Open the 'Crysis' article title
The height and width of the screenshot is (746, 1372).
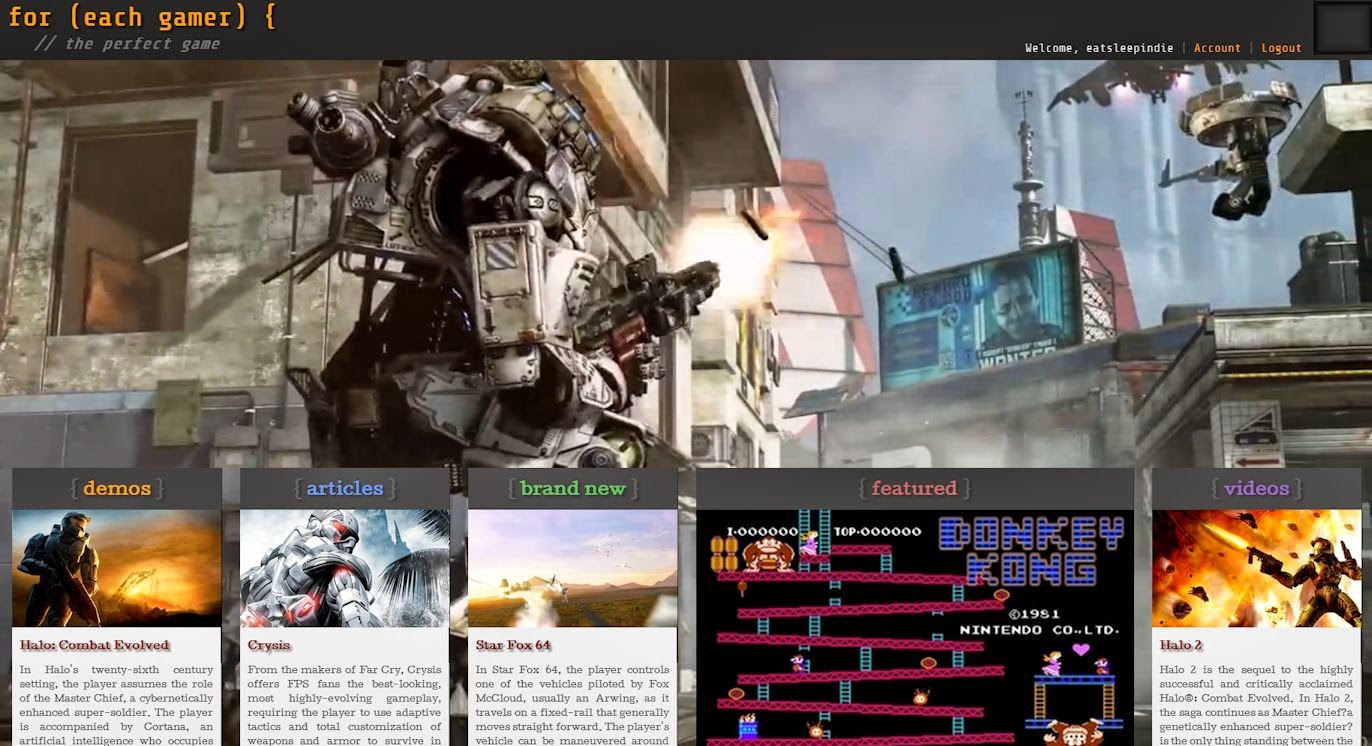point(269,645)
